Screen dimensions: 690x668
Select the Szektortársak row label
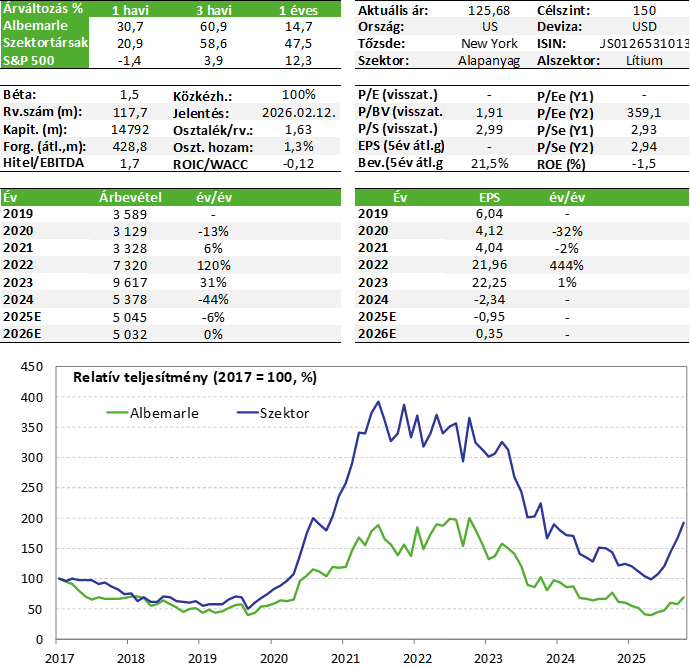tap(42, 44)
